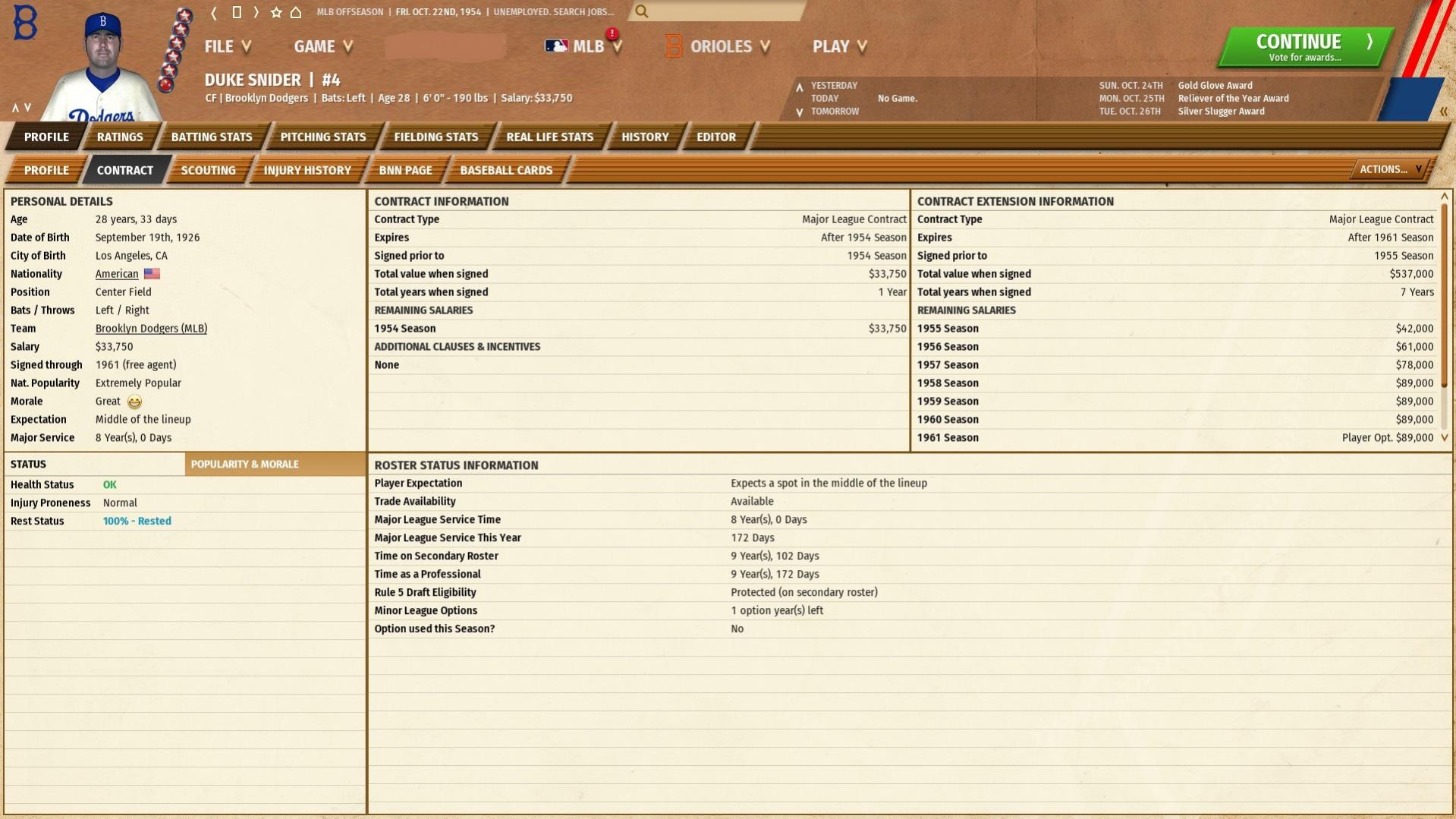Select the STATUS panel tab

pyautogui.click(x=94, y=465)
